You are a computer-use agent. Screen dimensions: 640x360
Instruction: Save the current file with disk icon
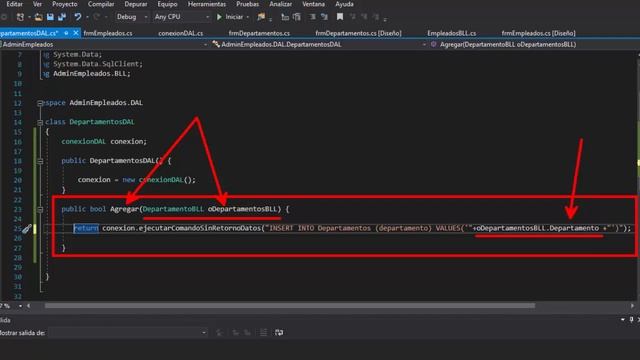(x=50, y=17)
